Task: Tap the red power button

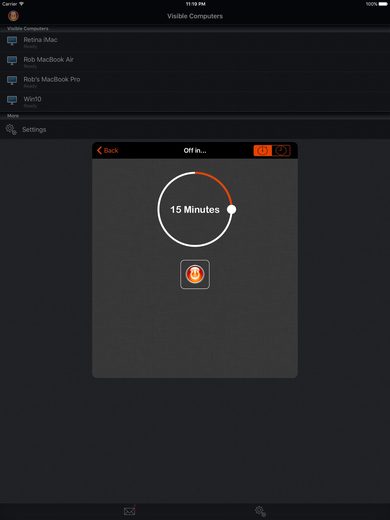Action: click(195, 274)
